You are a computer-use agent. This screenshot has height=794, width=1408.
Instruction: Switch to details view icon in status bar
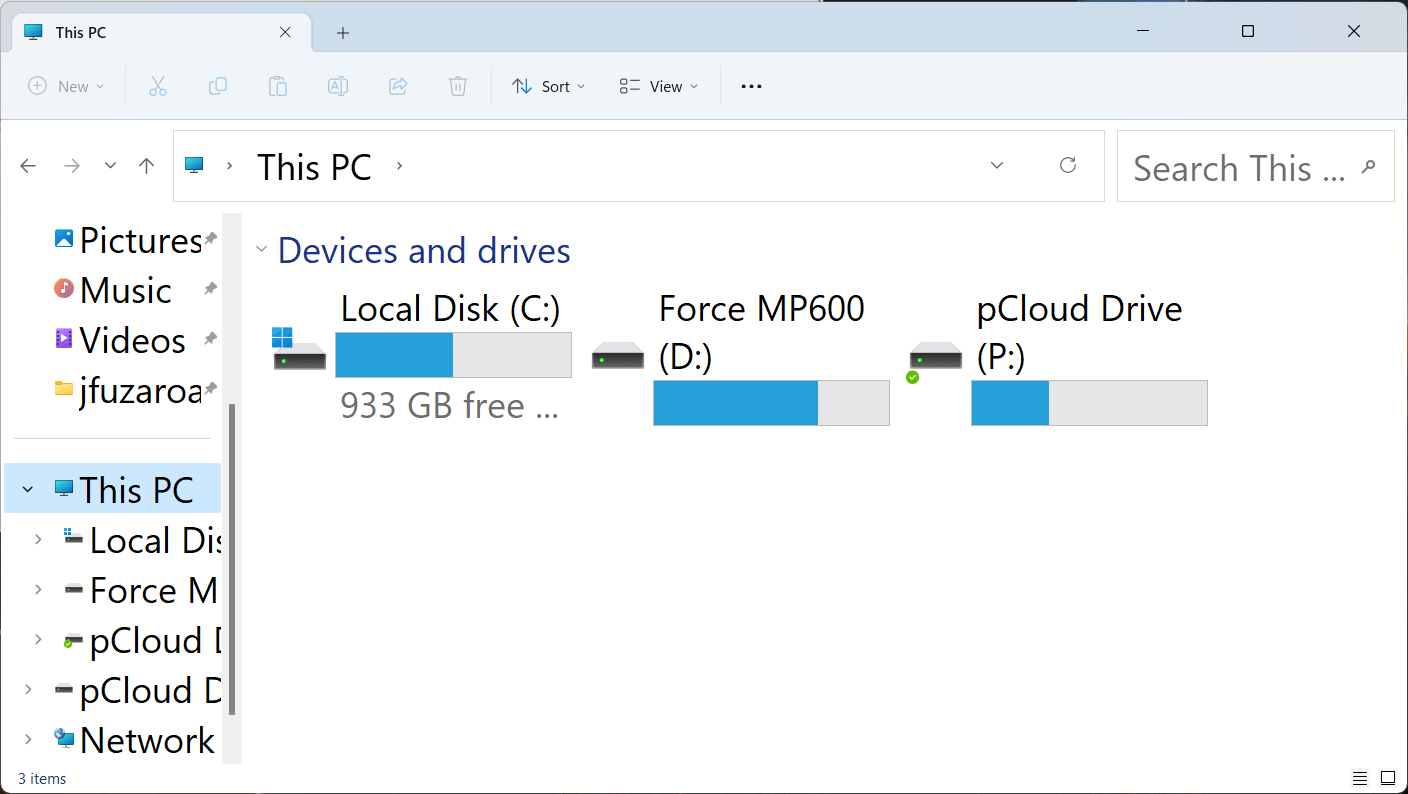(x=1360, y=778)
